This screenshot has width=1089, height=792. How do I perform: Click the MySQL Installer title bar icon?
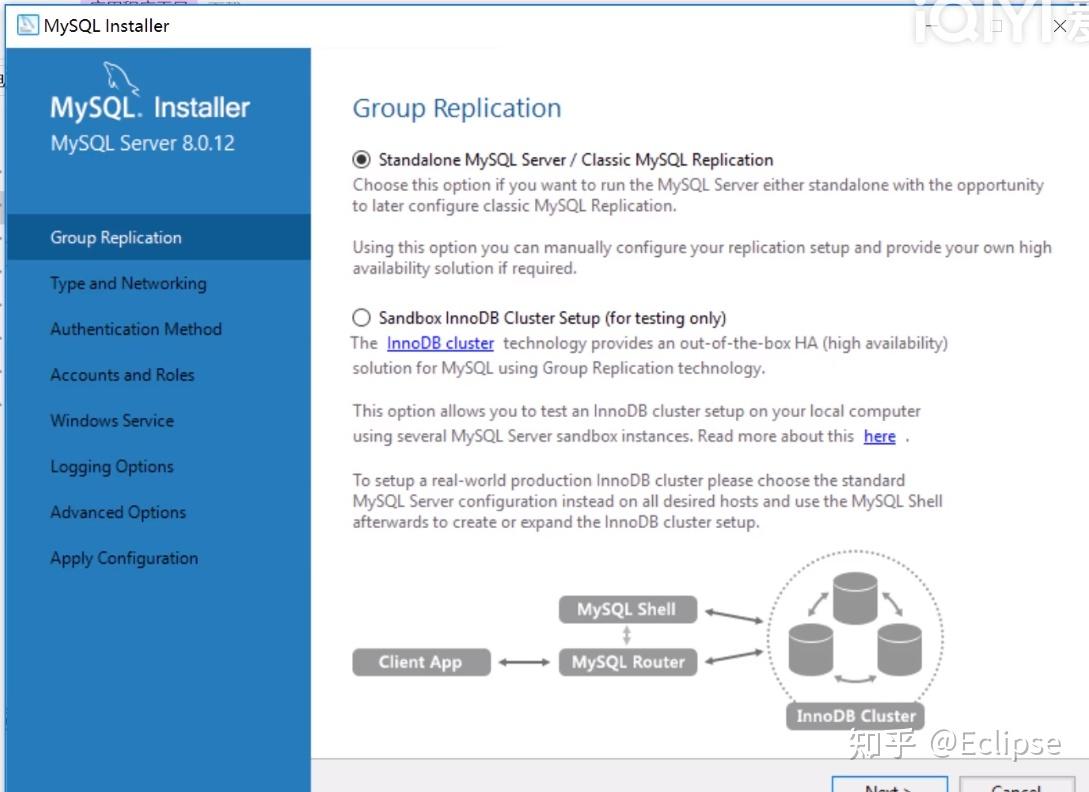click(28, 25)
